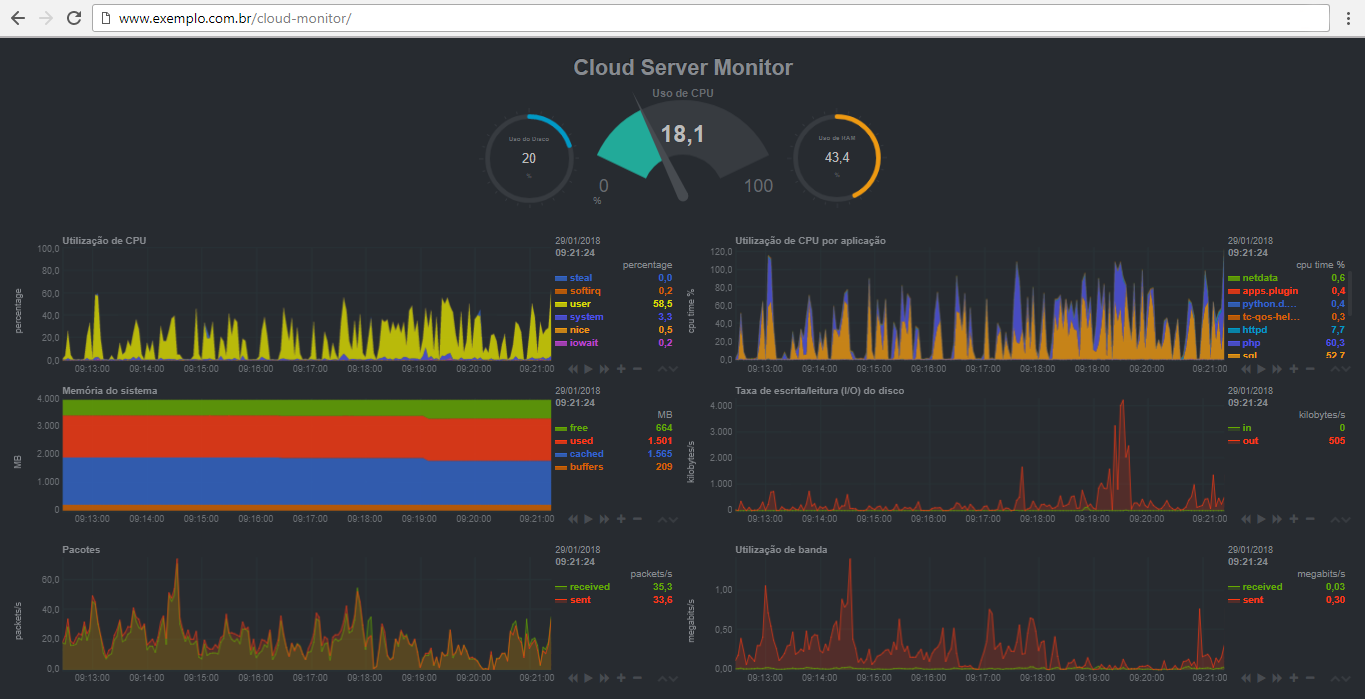Collapse the Memória do sistema chart height
The image size is (1365, 699).
664,518
